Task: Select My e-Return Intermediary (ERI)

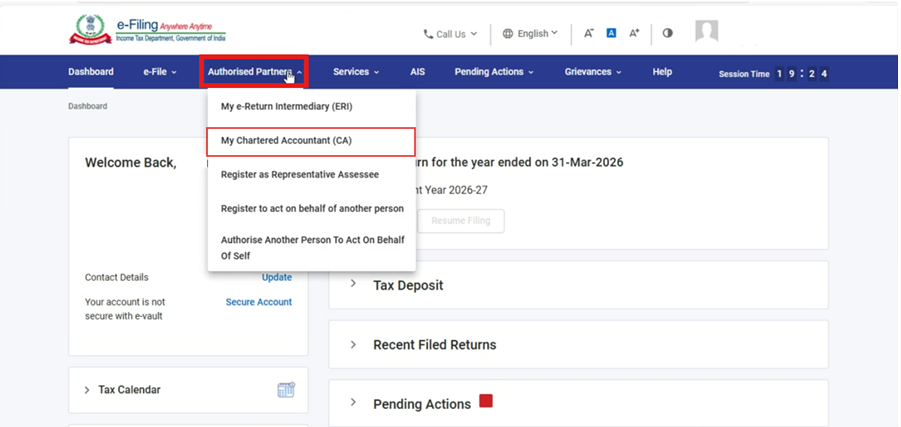Action: 286,106
